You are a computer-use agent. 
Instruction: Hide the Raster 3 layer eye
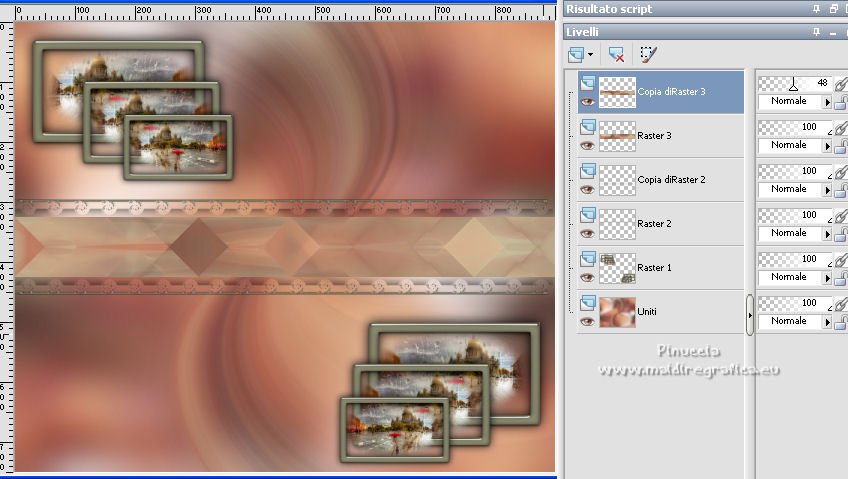[587, 145]
